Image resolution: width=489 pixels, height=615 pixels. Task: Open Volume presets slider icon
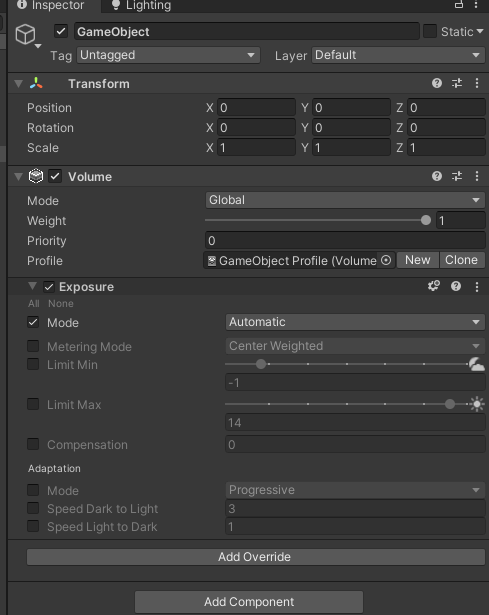click(457, 176)
